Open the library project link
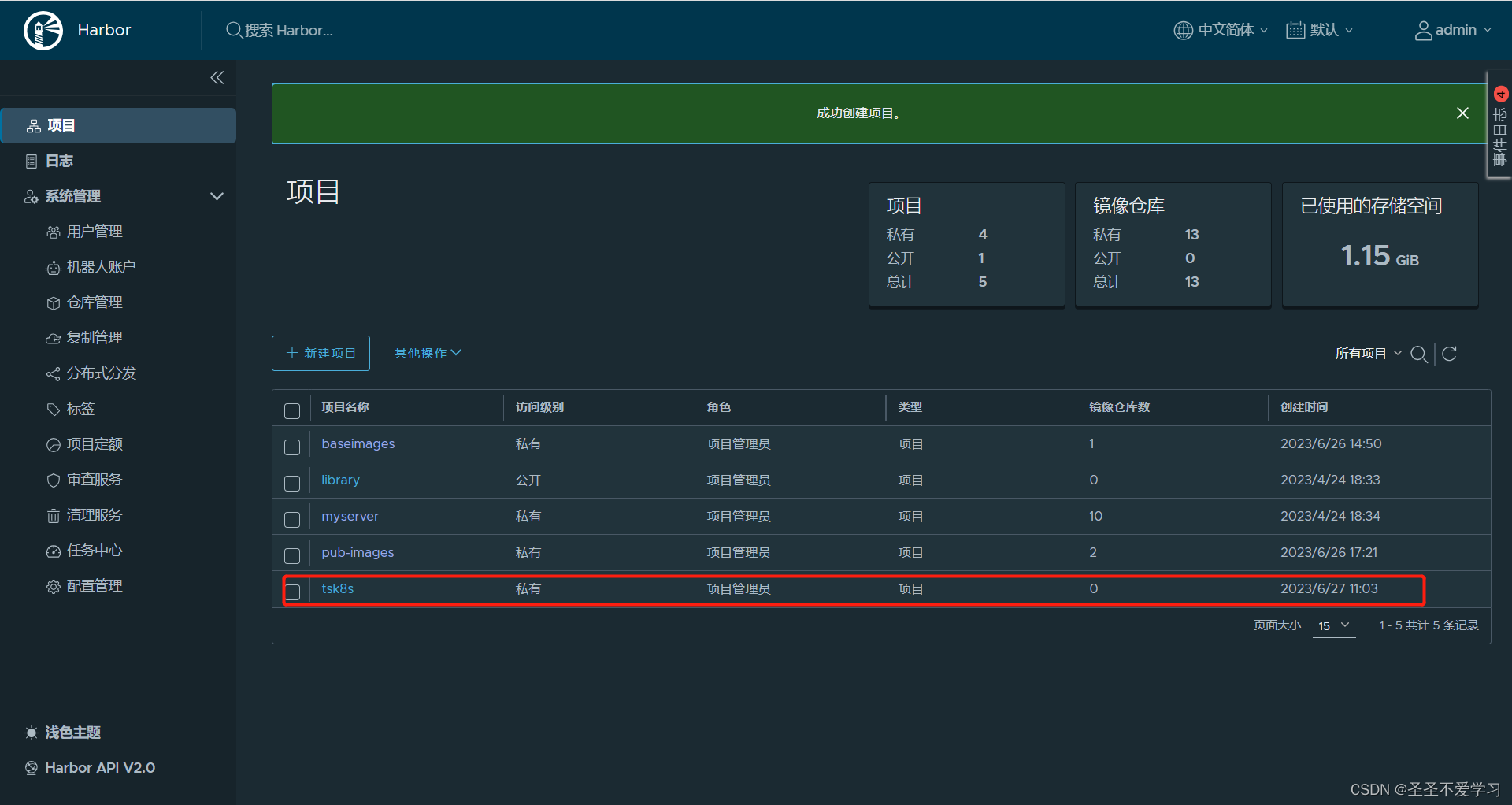Image resolution: width=1512 pixels, height=805 pixels. coord(340,480)
